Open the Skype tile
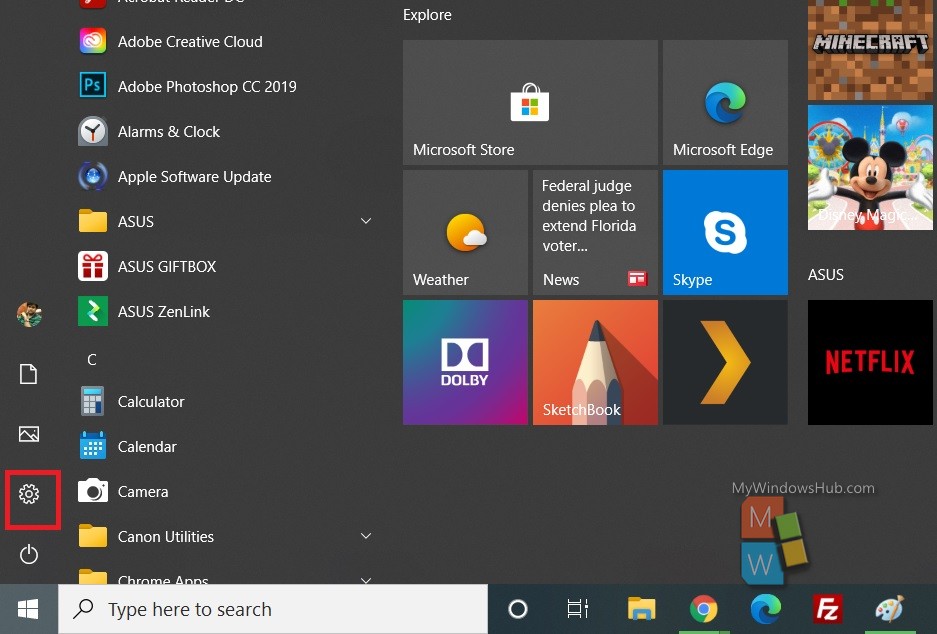 tap(725, 232)
